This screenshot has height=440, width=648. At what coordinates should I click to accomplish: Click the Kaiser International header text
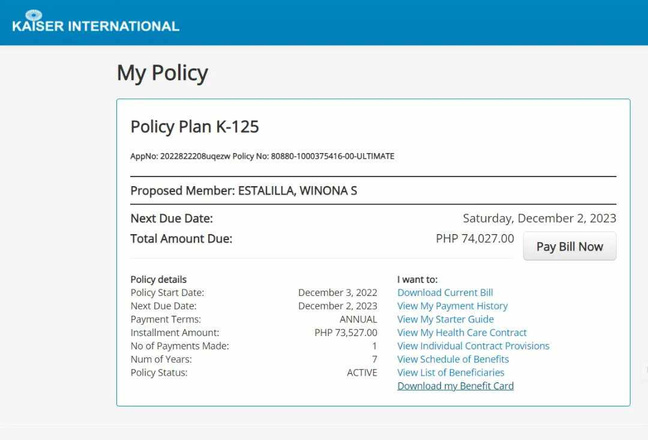96,26
